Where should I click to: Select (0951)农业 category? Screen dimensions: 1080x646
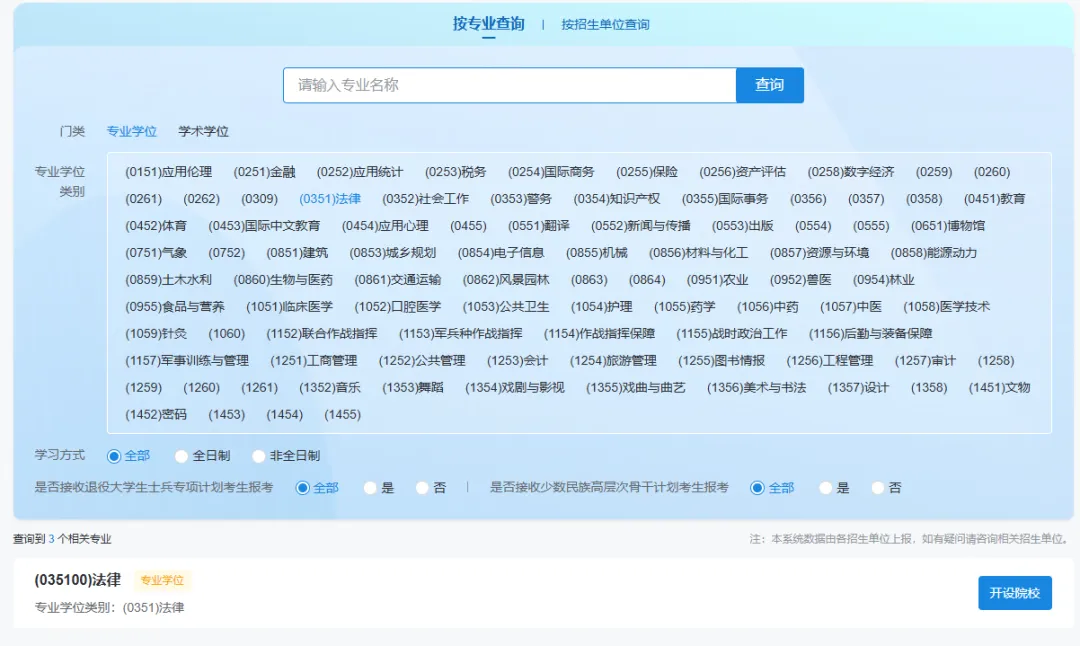(x=717, y=280)
